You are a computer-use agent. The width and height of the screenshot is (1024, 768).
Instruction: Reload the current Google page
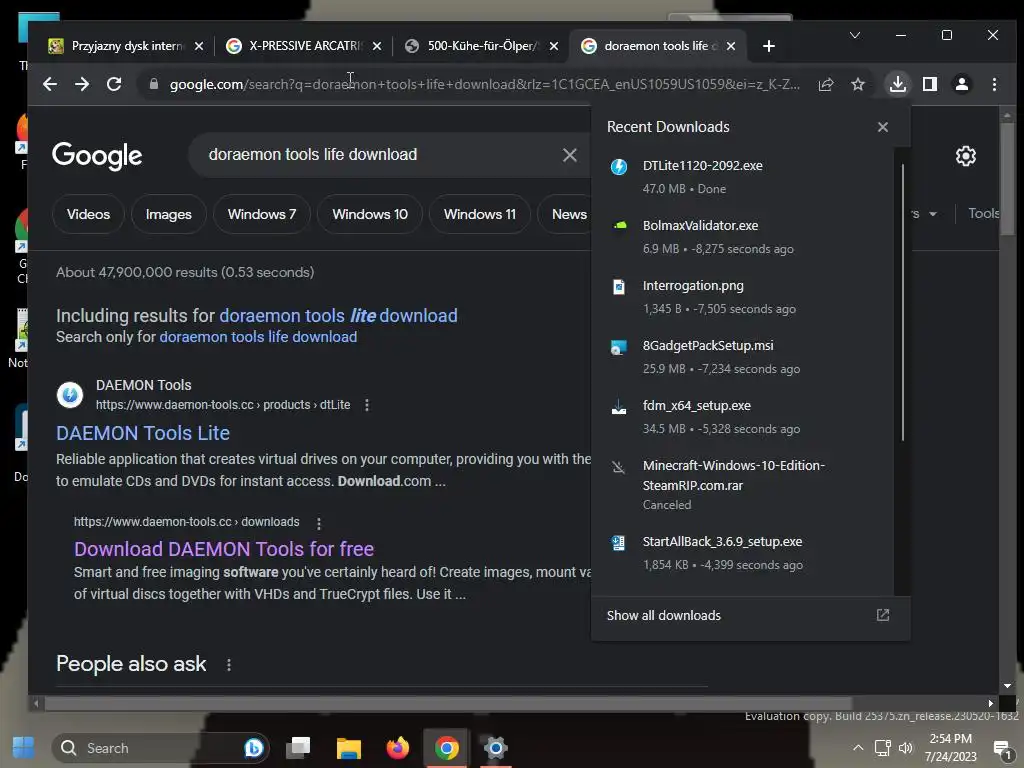pos(114,84)
